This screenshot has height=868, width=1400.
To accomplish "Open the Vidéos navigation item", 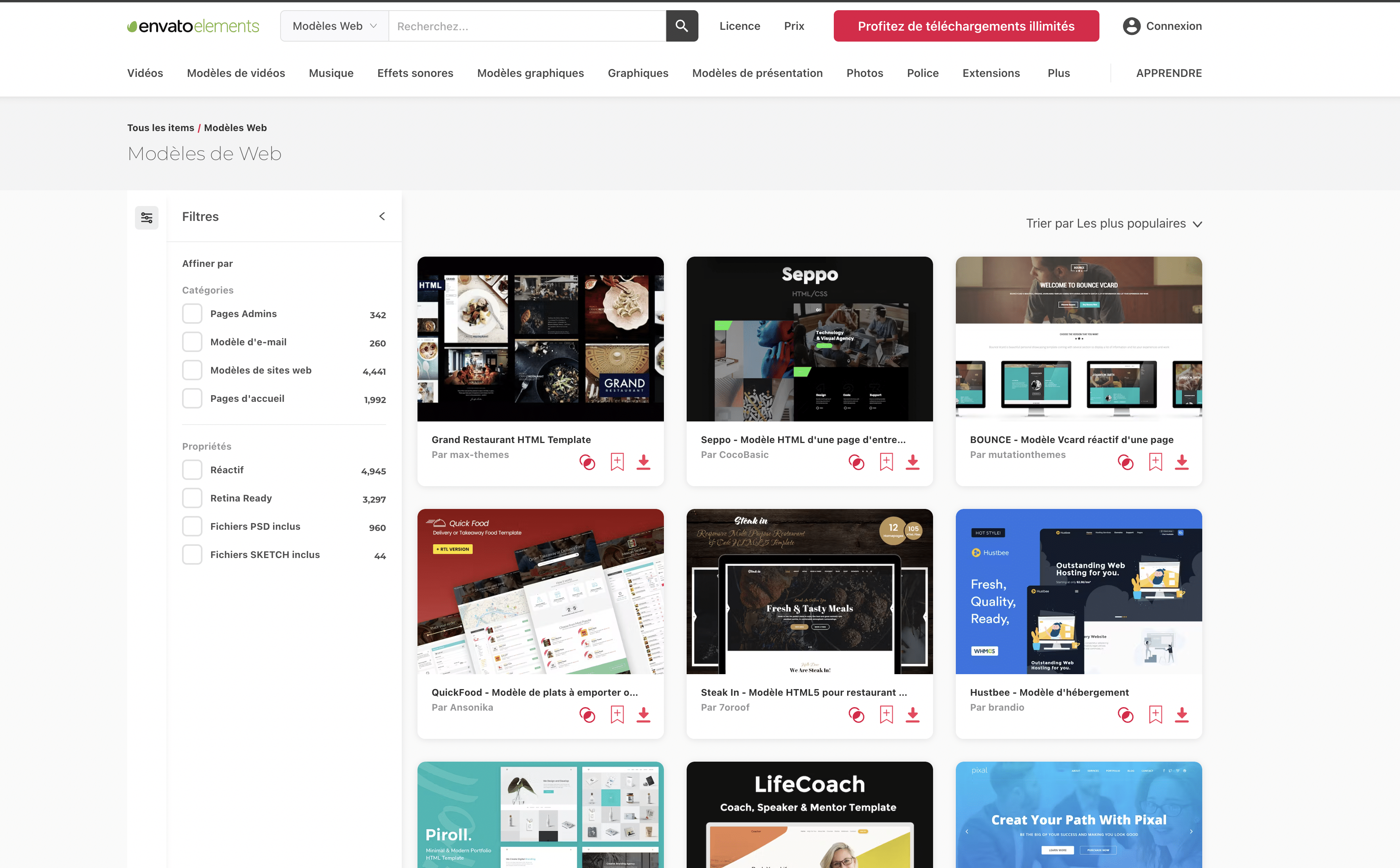I will pyautogui.click(x=145, y=73).
